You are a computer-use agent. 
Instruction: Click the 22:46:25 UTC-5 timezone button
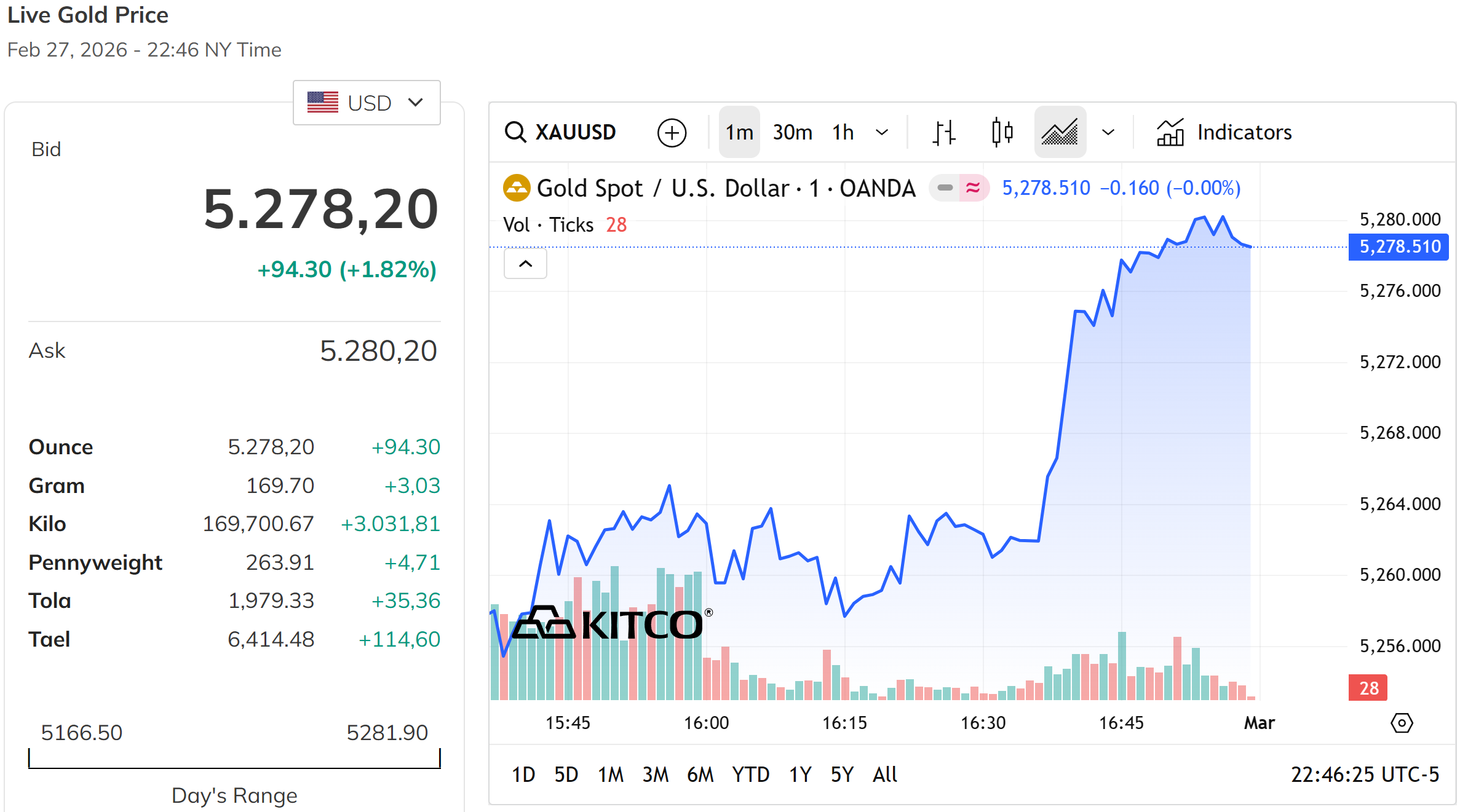click(1365, 775)
